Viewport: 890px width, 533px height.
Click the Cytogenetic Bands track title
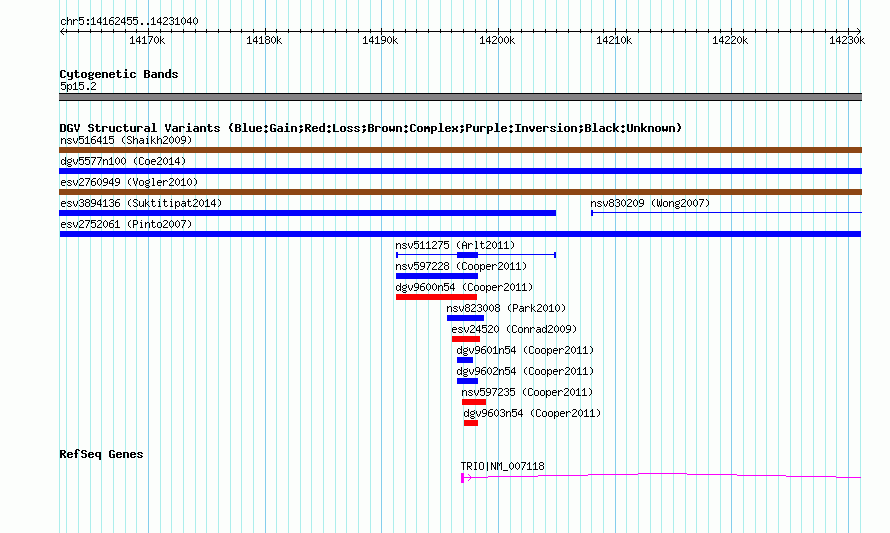pos(119,74)
